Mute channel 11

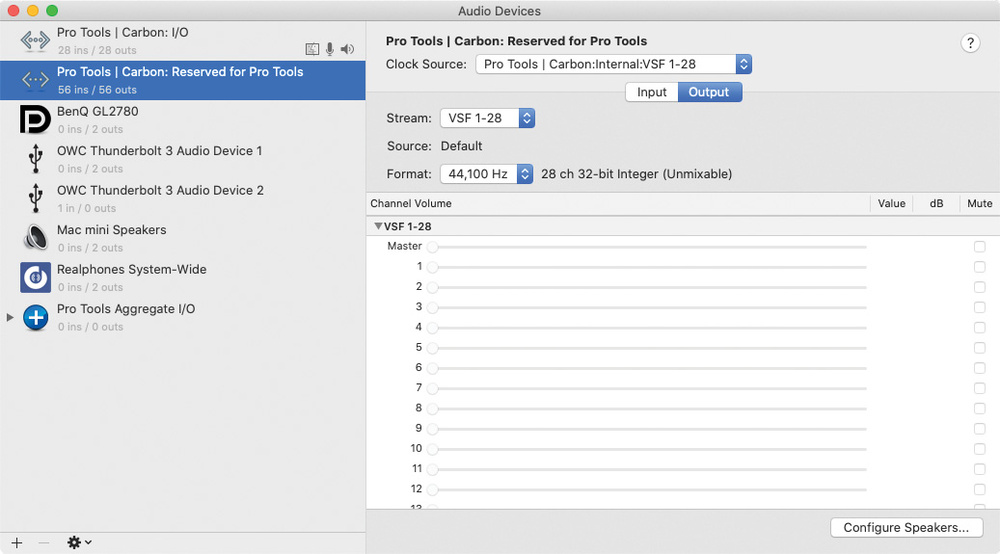tap(980, 469)
